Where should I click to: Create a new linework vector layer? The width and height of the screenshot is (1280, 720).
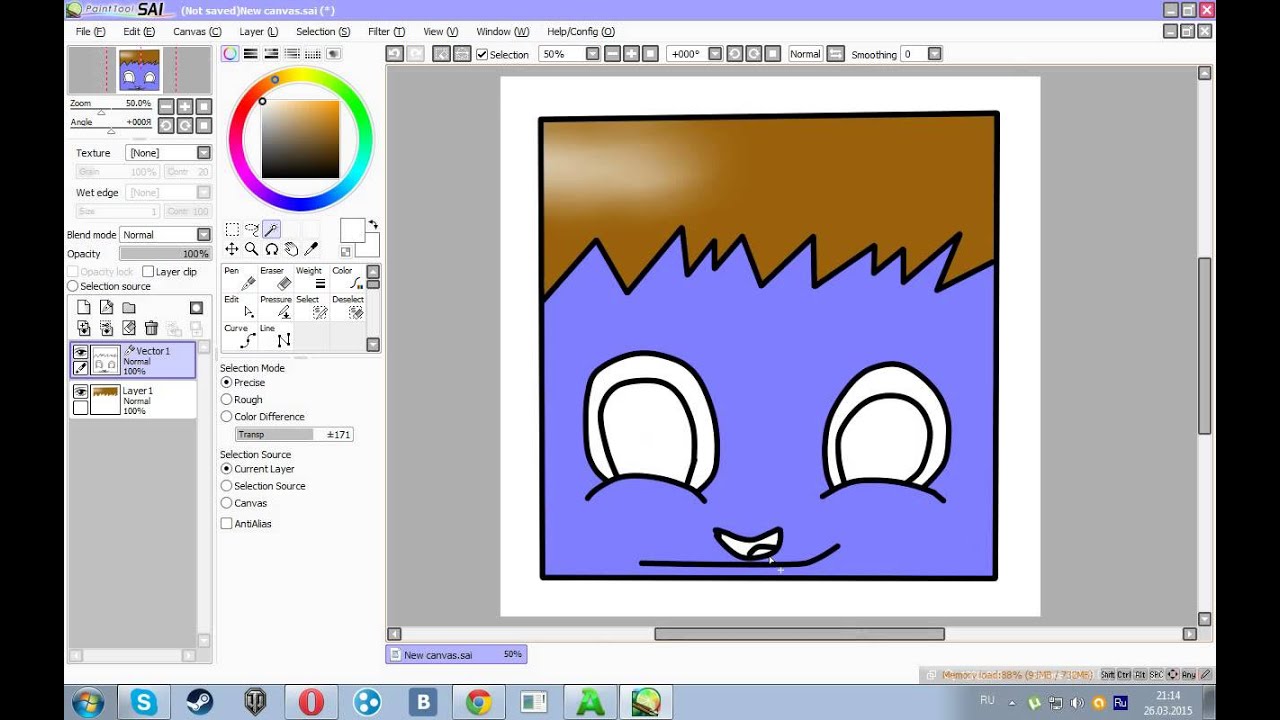106,308
